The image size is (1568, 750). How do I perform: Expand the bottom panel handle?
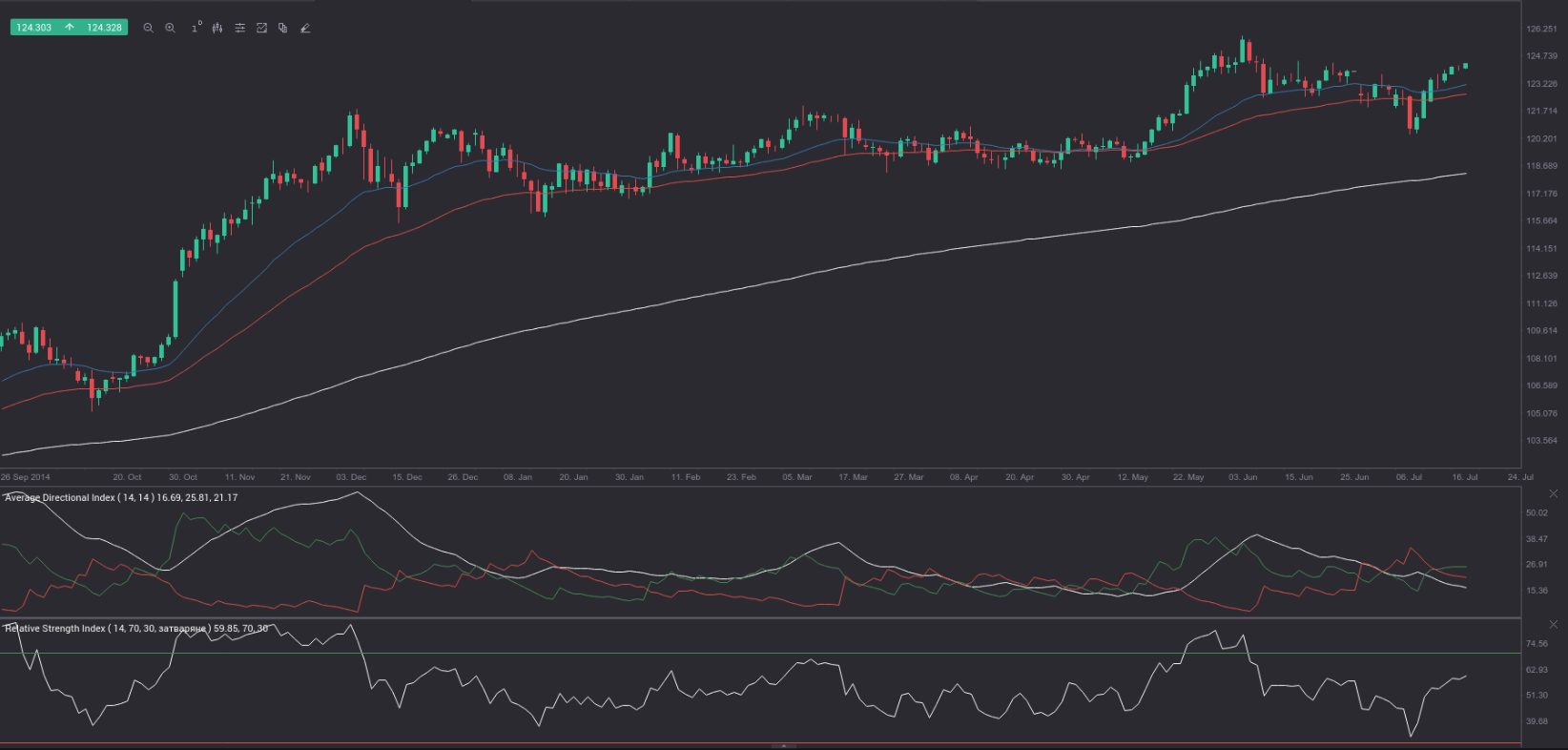pos(783,745)
